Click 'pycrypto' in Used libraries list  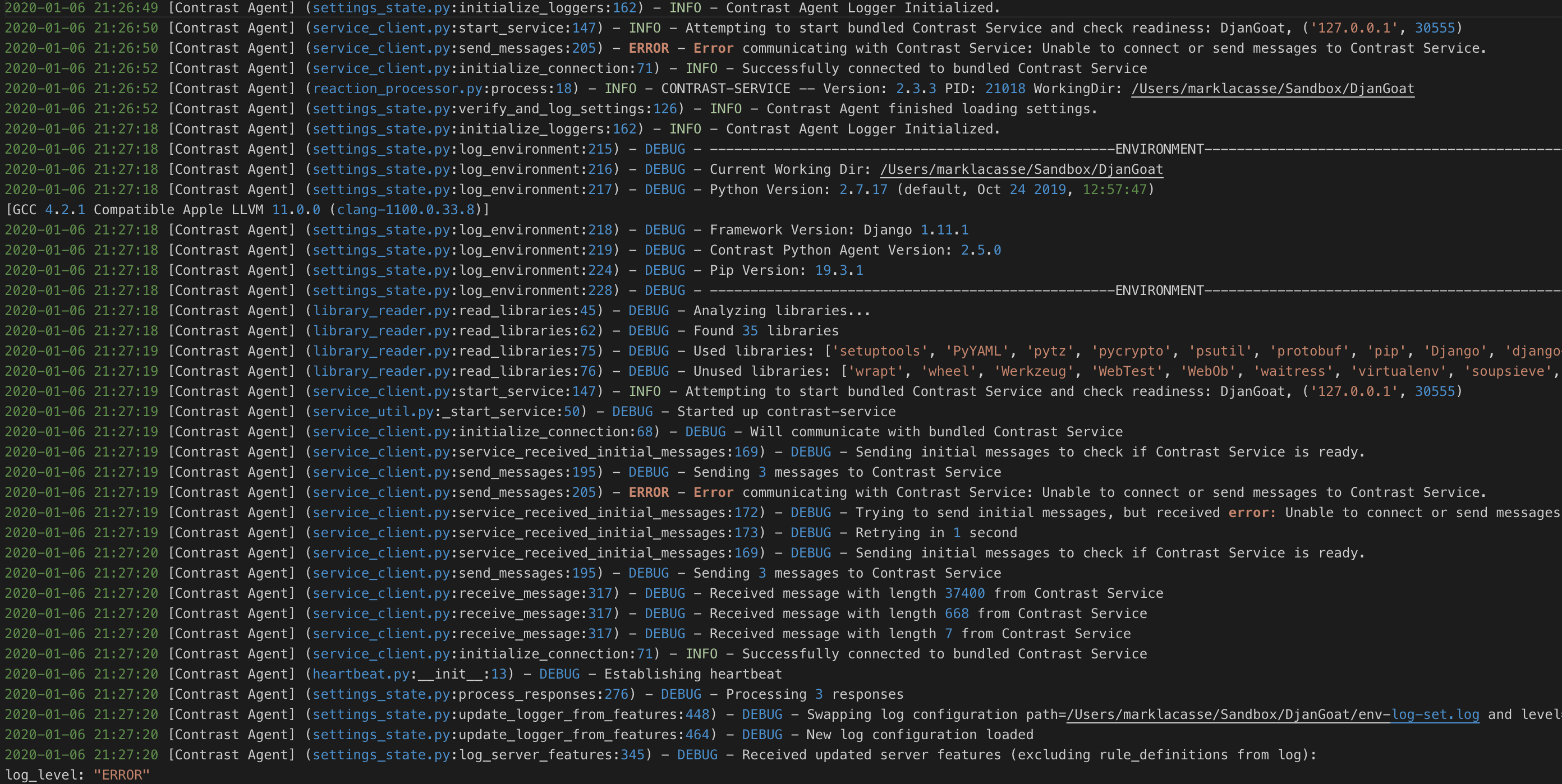(x=1131, y=351)
